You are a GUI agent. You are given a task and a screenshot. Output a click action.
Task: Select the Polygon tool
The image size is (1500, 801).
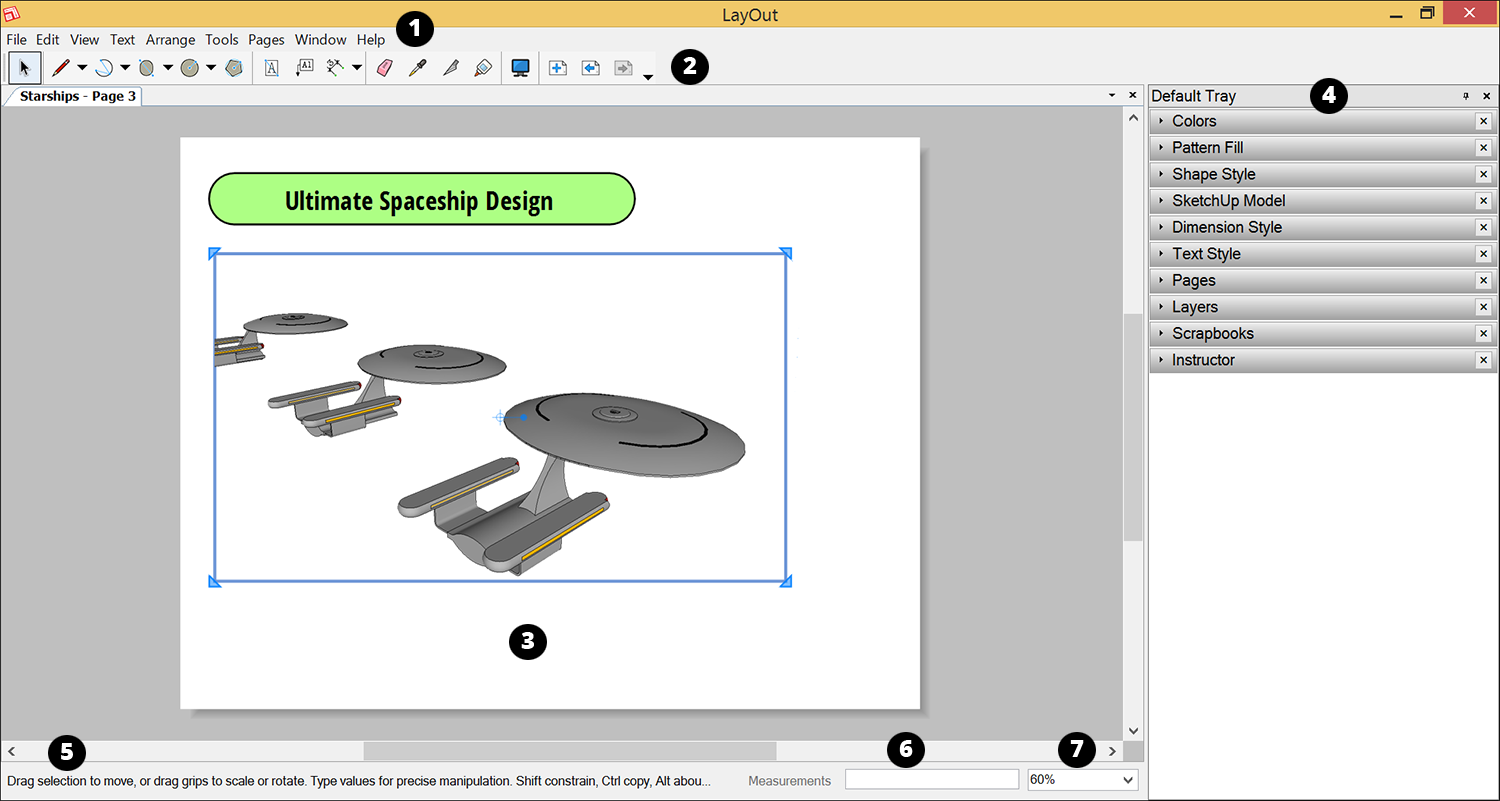(234, 68)
